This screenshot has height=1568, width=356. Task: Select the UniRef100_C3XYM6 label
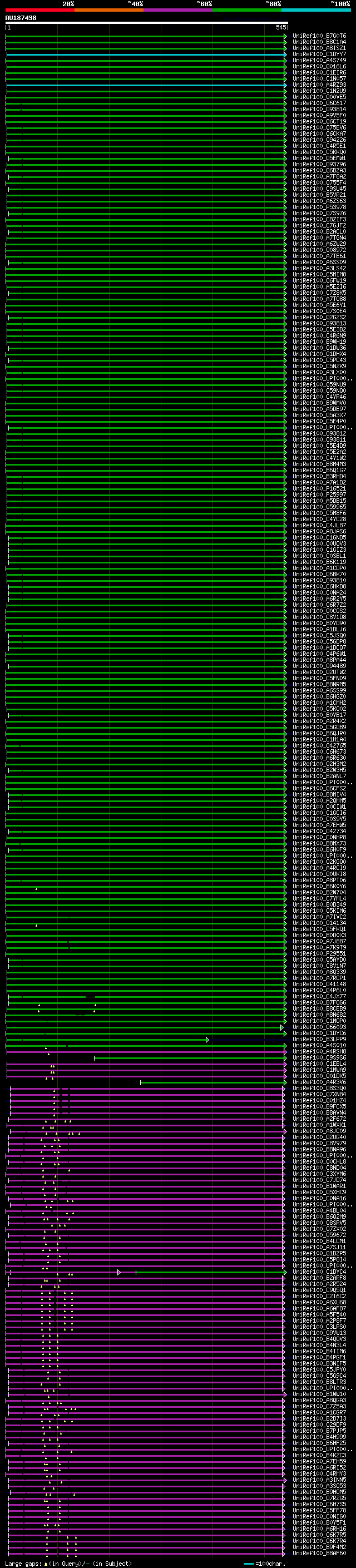pos(319,1174)
